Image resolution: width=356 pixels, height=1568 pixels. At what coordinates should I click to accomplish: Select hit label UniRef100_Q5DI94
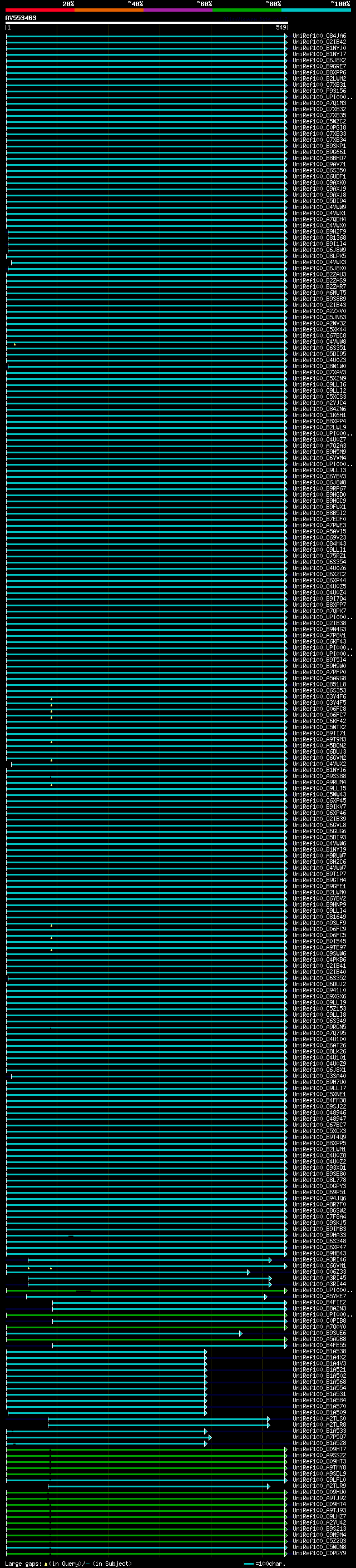319,201
